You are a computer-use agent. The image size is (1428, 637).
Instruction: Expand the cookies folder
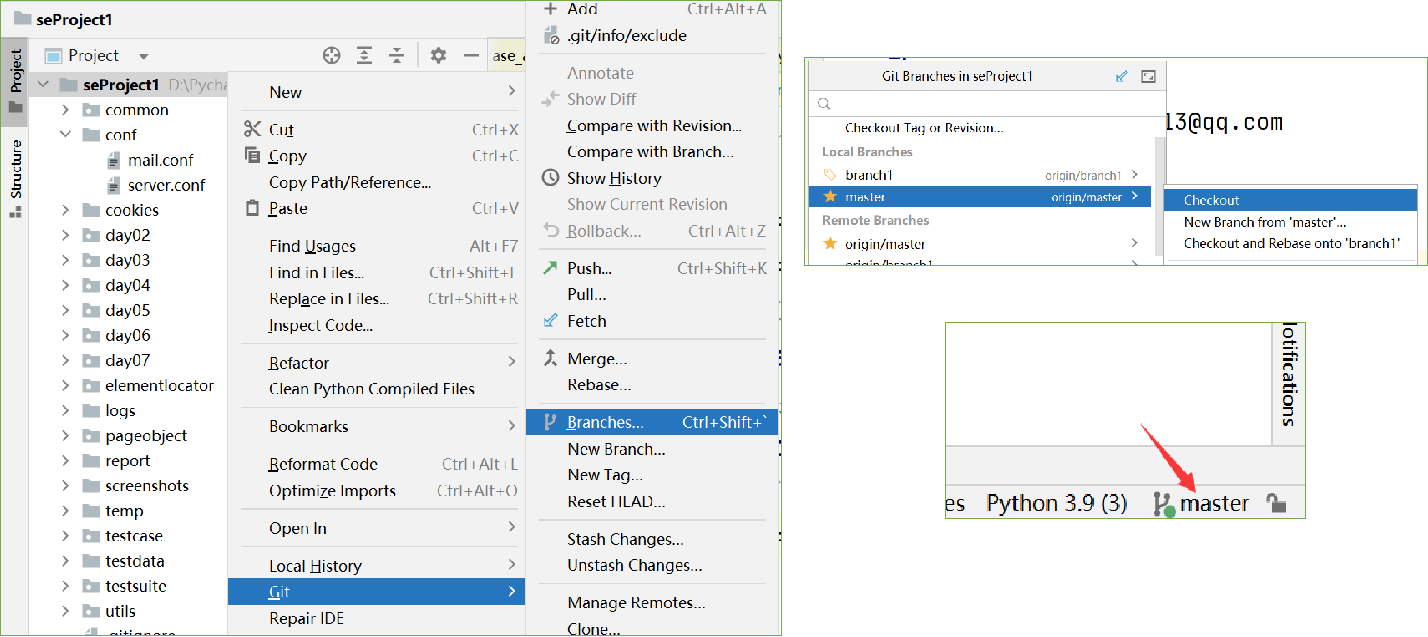coord(65,210)
